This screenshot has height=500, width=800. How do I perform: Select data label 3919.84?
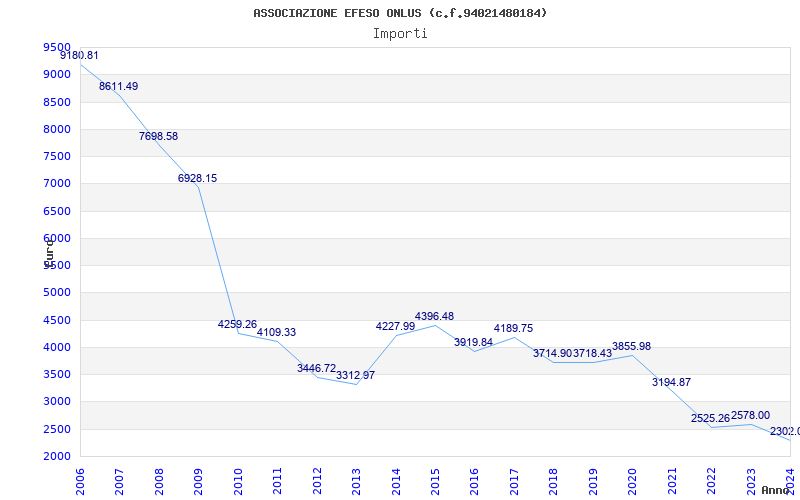point(473,342)
